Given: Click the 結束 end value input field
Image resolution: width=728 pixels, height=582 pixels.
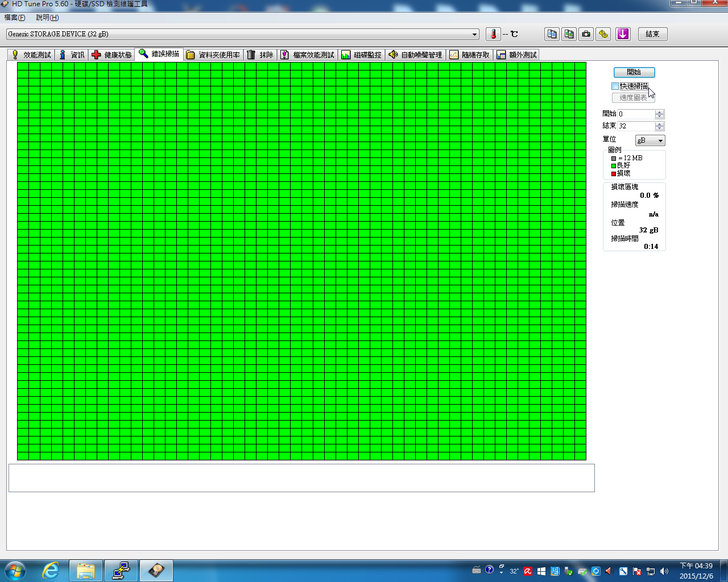Looking at the screenshot, I should [x=635, y=126].
